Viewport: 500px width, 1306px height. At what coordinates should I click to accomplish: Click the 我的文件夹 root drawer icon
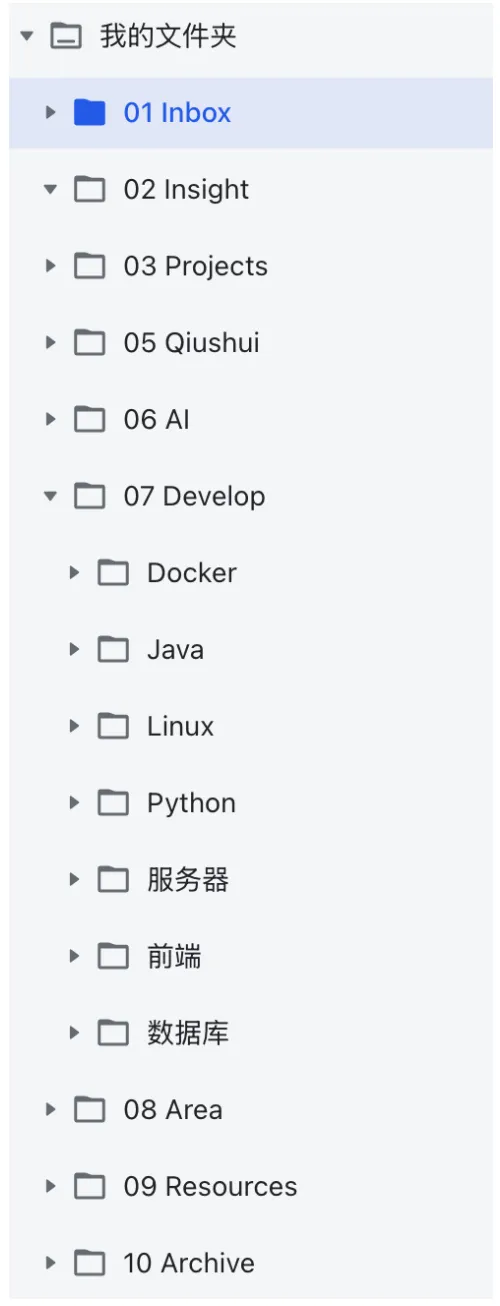[66, 37]
